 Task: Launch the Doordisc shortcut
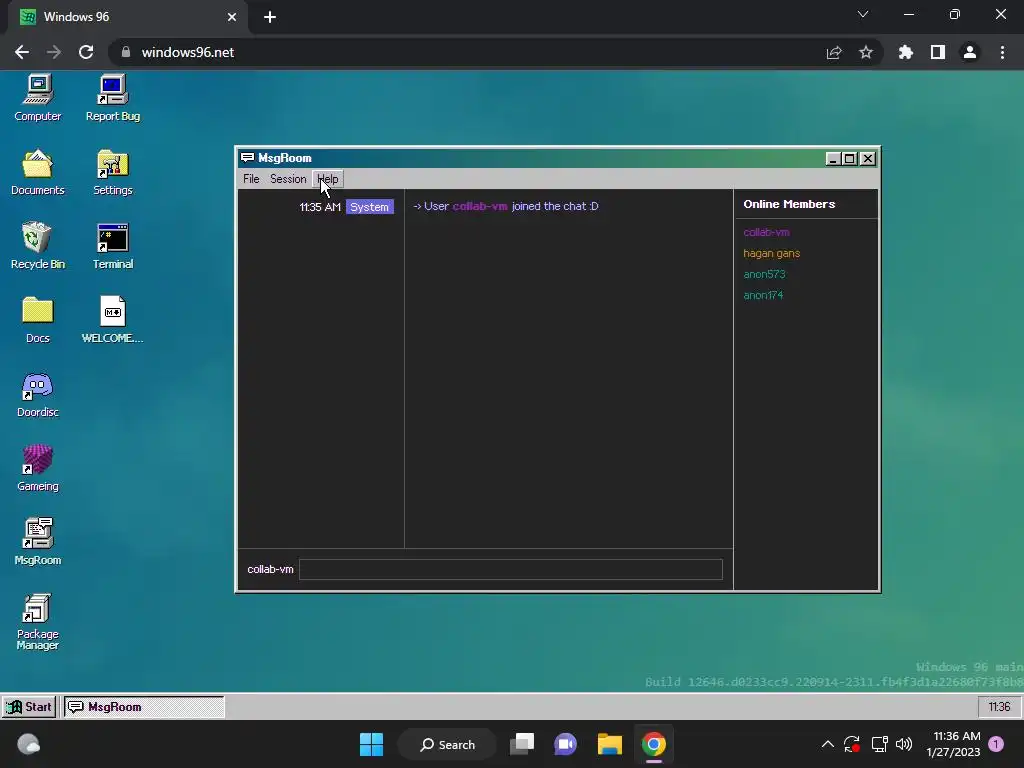(x=37, y=394)
